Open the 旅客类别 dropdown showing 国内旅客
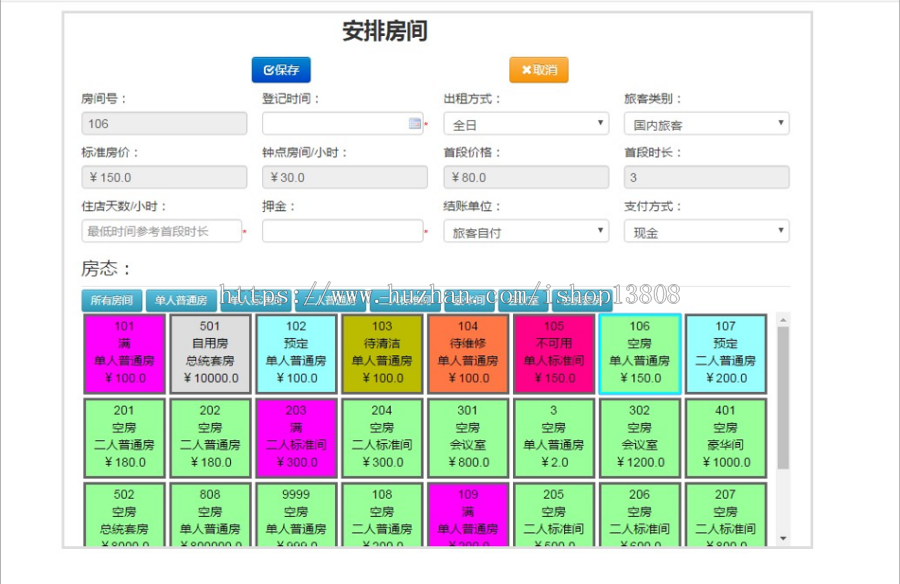Image resolution: width=900 pixels, height=584 pixels. coord(707,124)
